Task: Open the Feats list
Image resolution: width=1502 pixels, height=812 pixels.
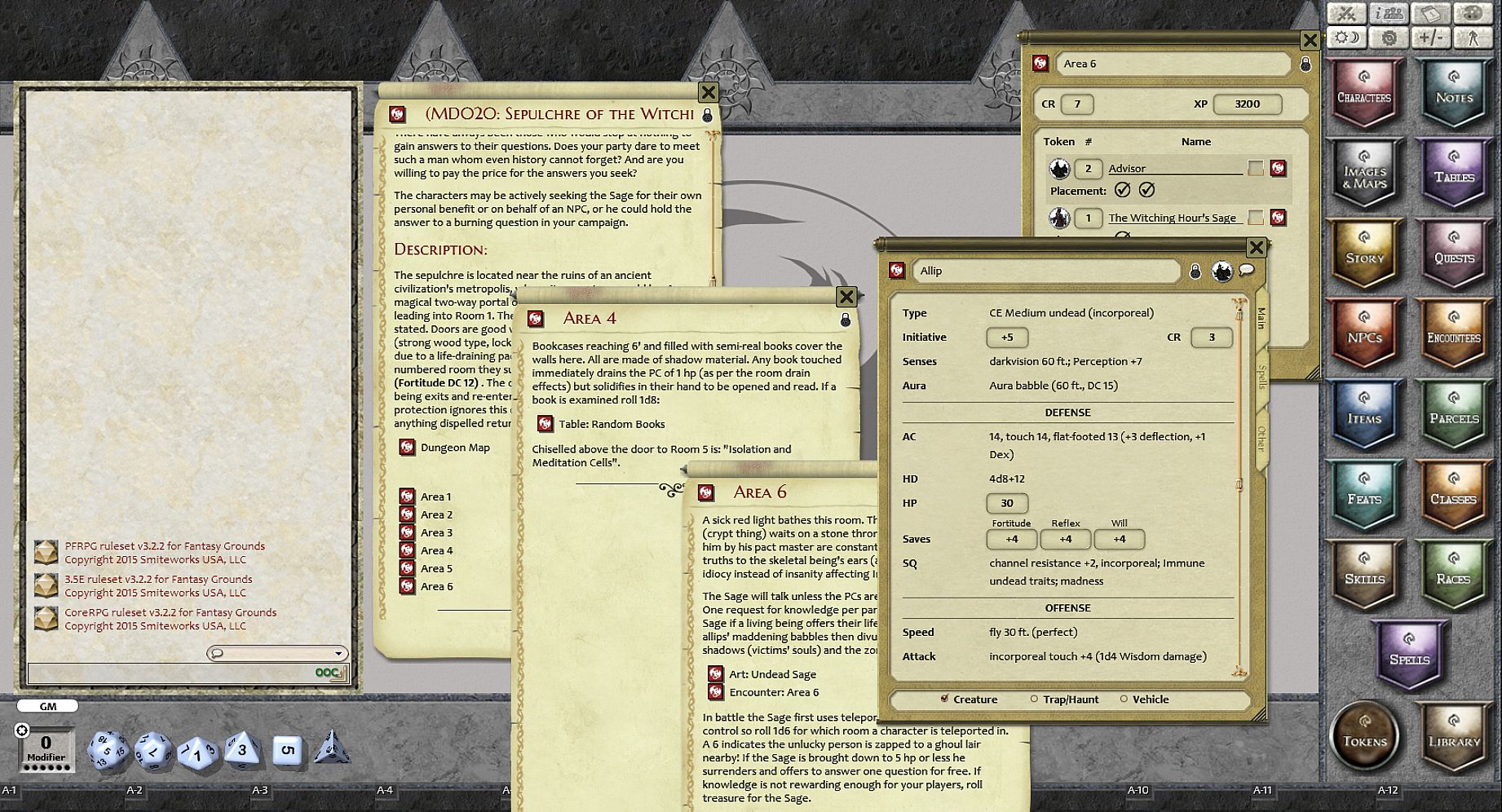Action: coord(1363,496)
